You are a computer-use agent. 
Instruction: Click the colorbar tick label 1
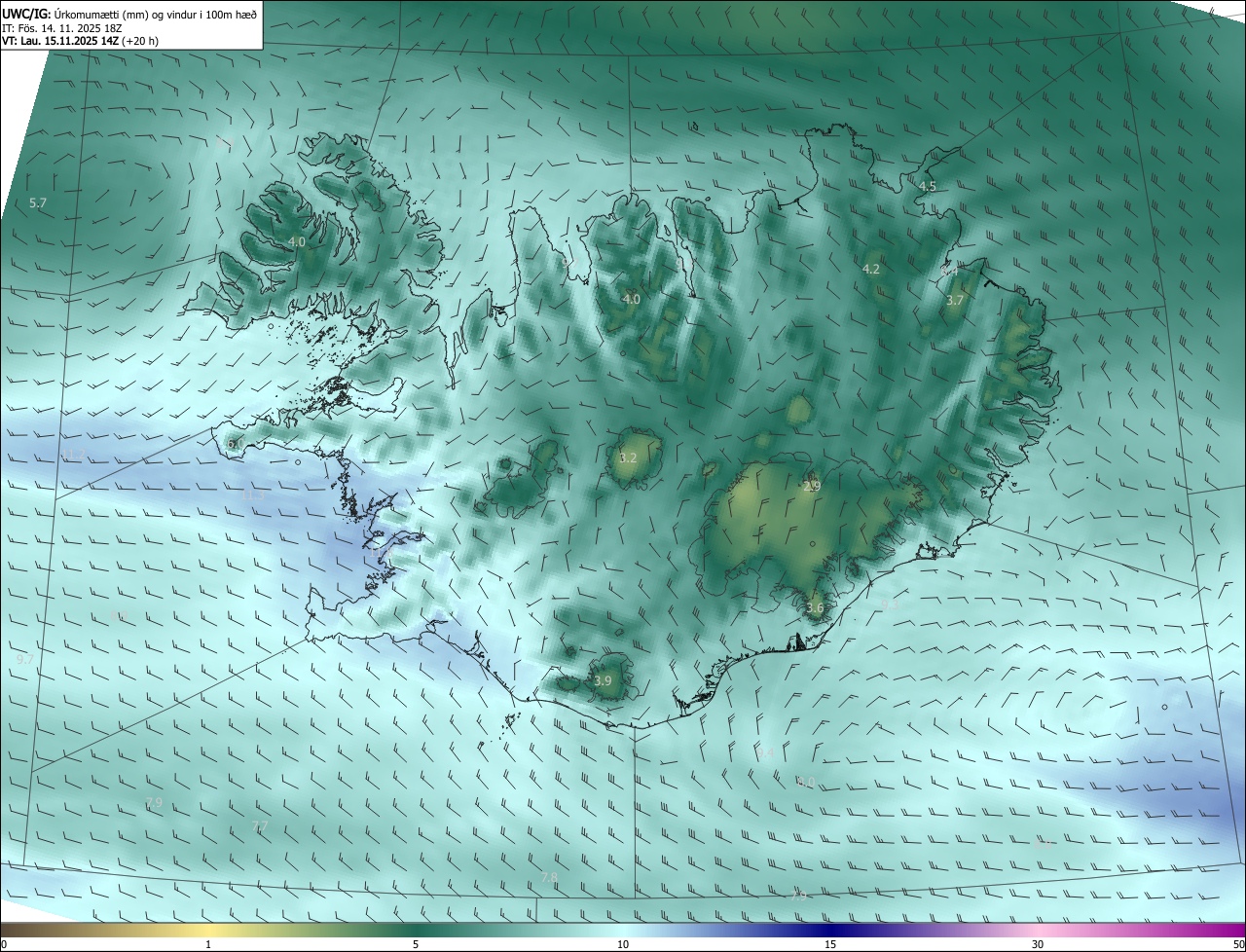click(x=208, y=944)
